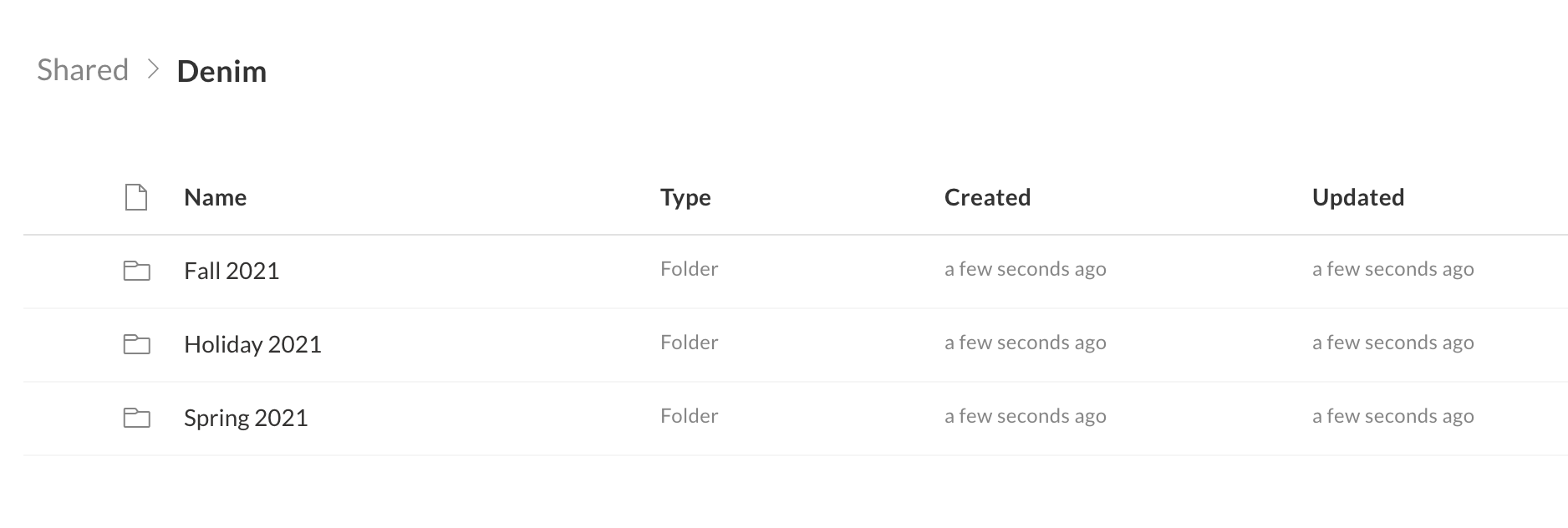Open the Spring 2021 folder
The image size is (1568, 528).
pos(246,418)
